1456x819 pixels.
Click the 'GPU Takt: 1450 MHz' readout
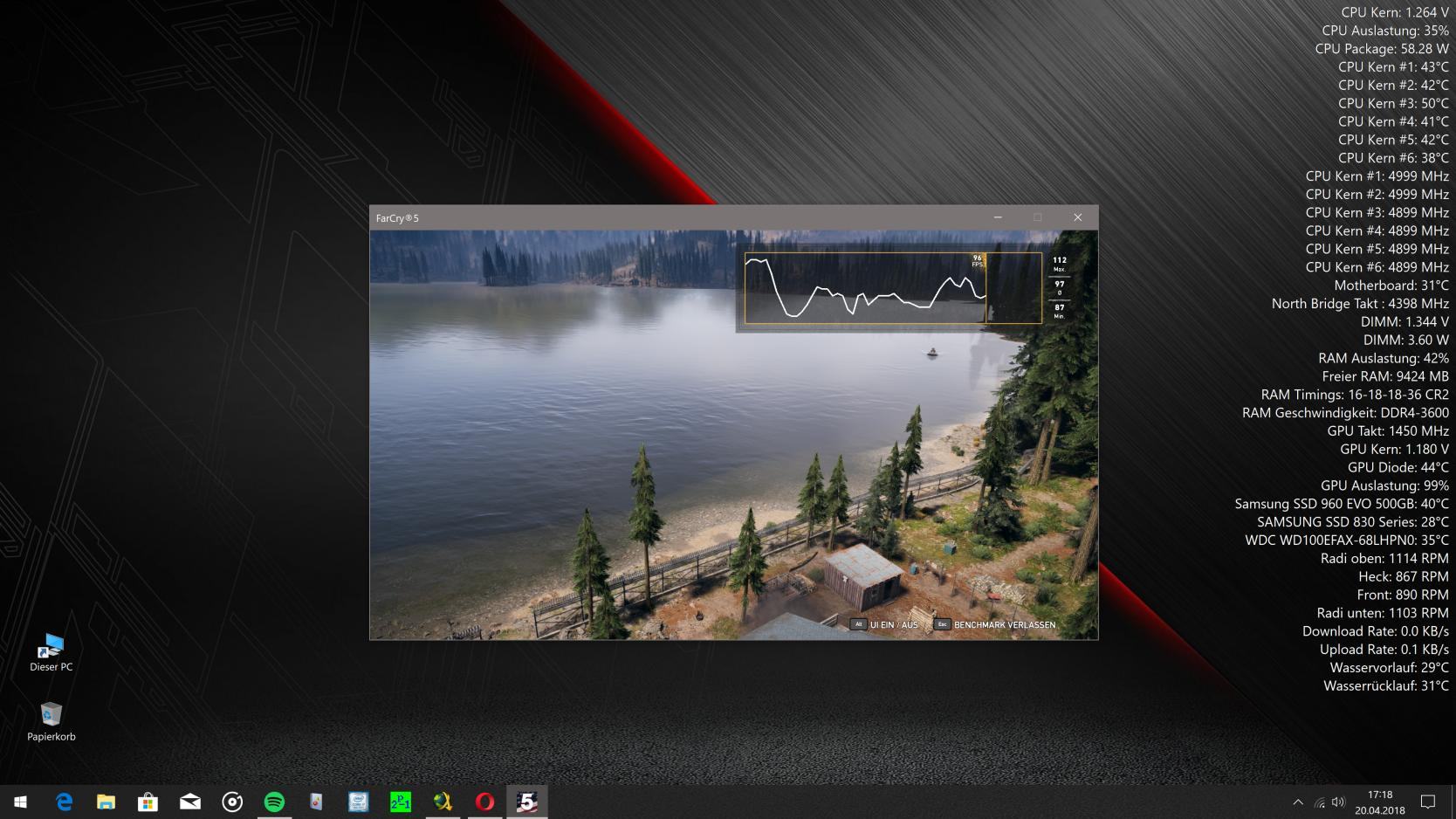[x=1388, y=431]
